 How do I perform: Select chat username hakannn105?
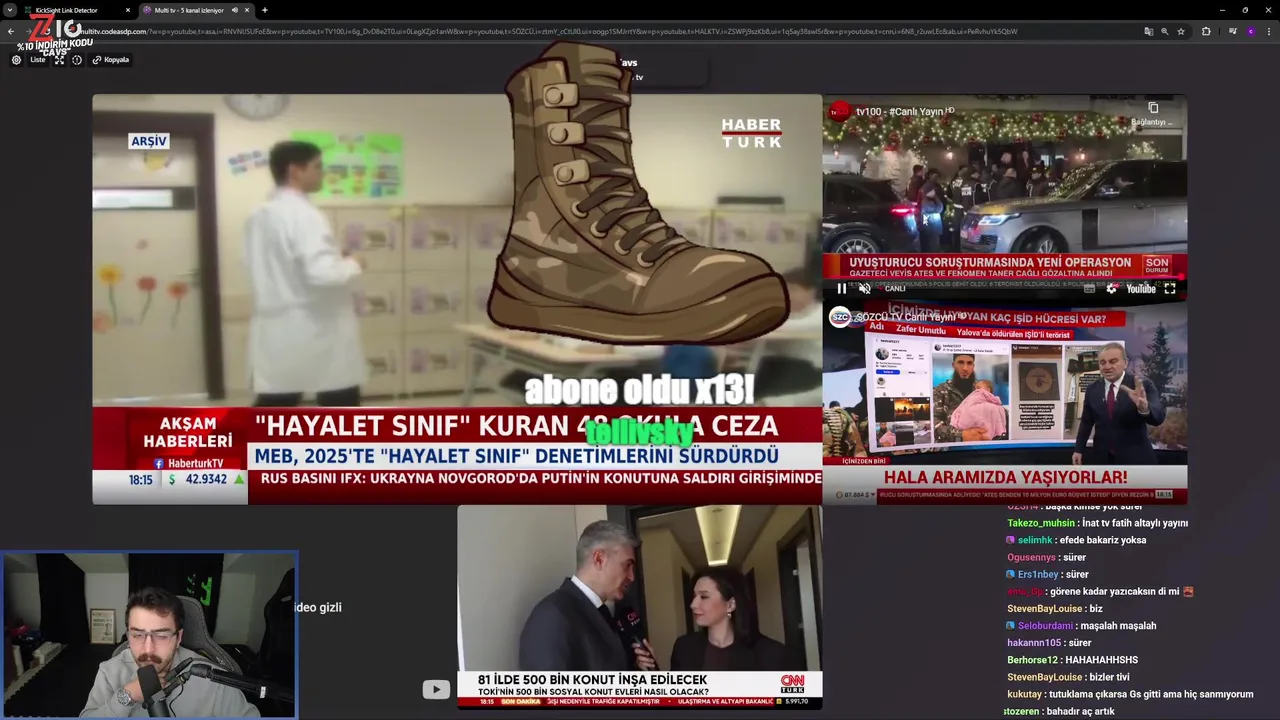1034,642
